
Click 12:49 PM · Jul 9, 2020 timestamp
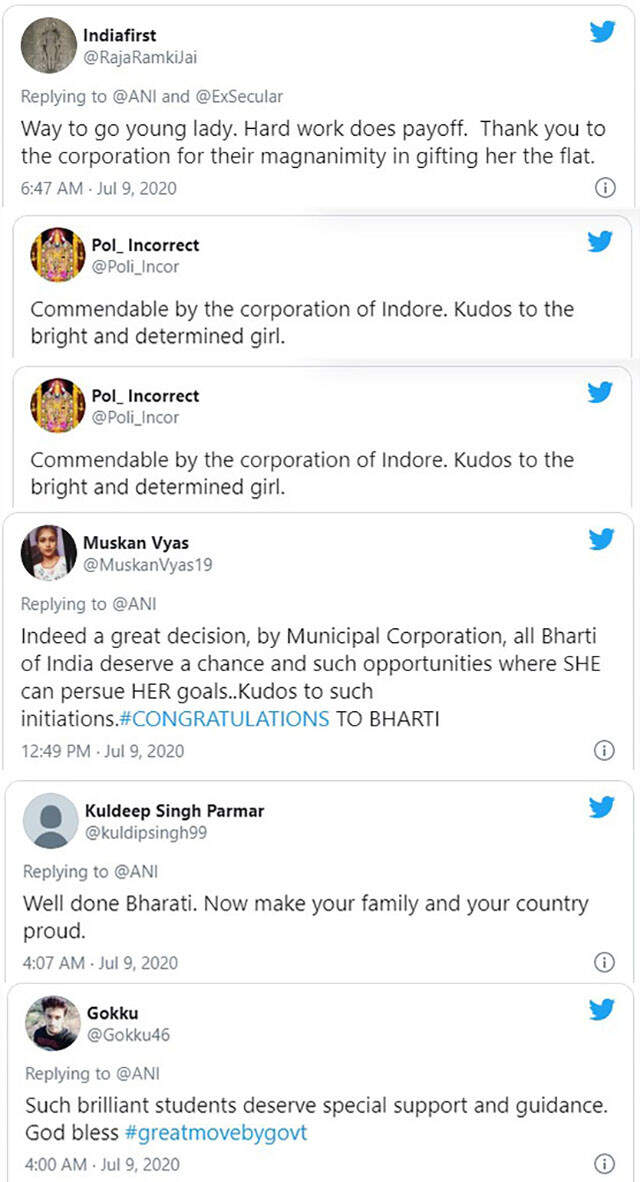[103, 750]
